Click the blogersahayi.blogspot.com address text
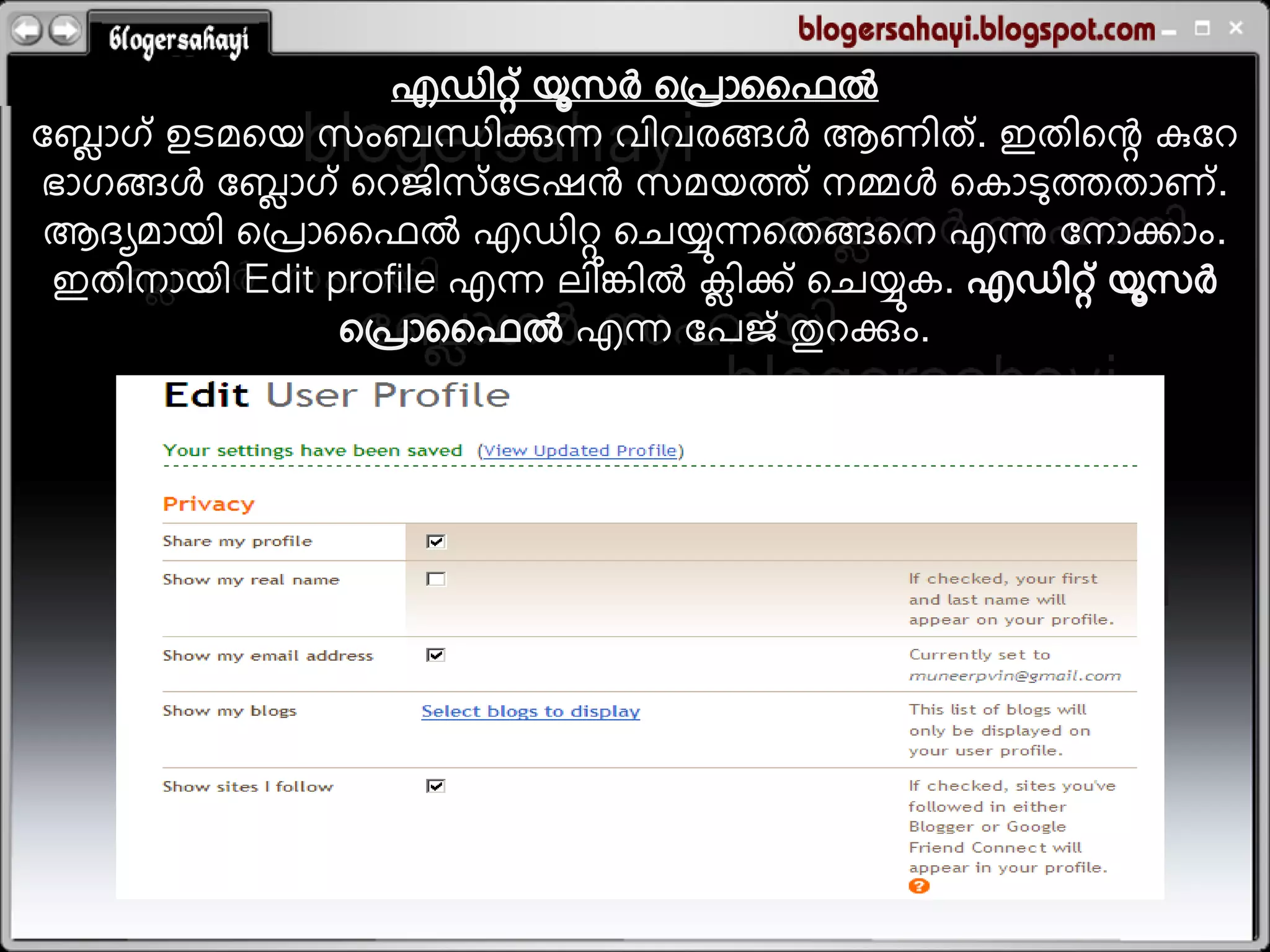Viewport: 1270px width, 952px height. tap(976, 30)
